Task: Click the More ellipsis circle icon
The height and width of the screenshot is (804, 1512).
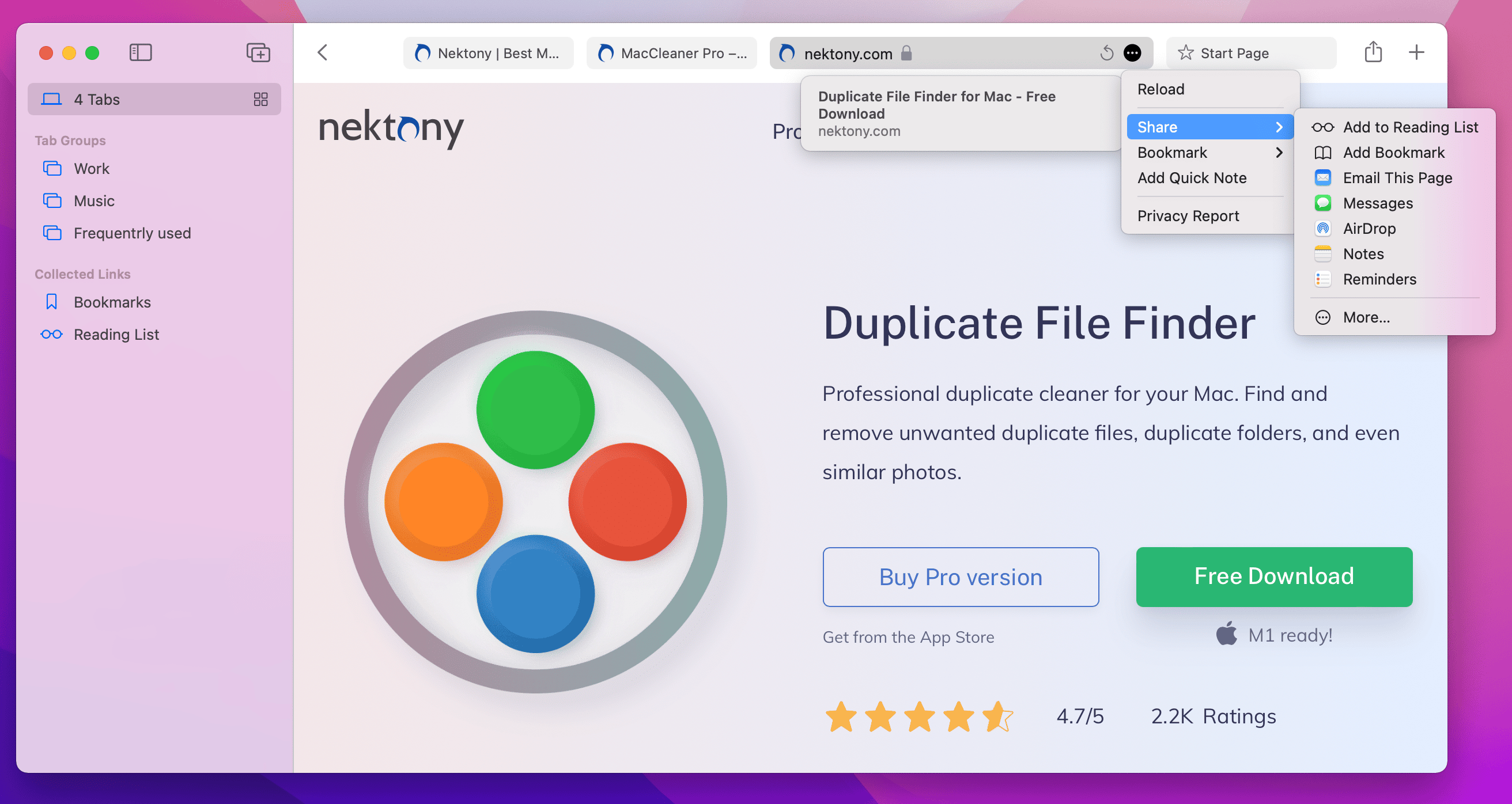Action: pyautogui.click(x=1322, y=317)
